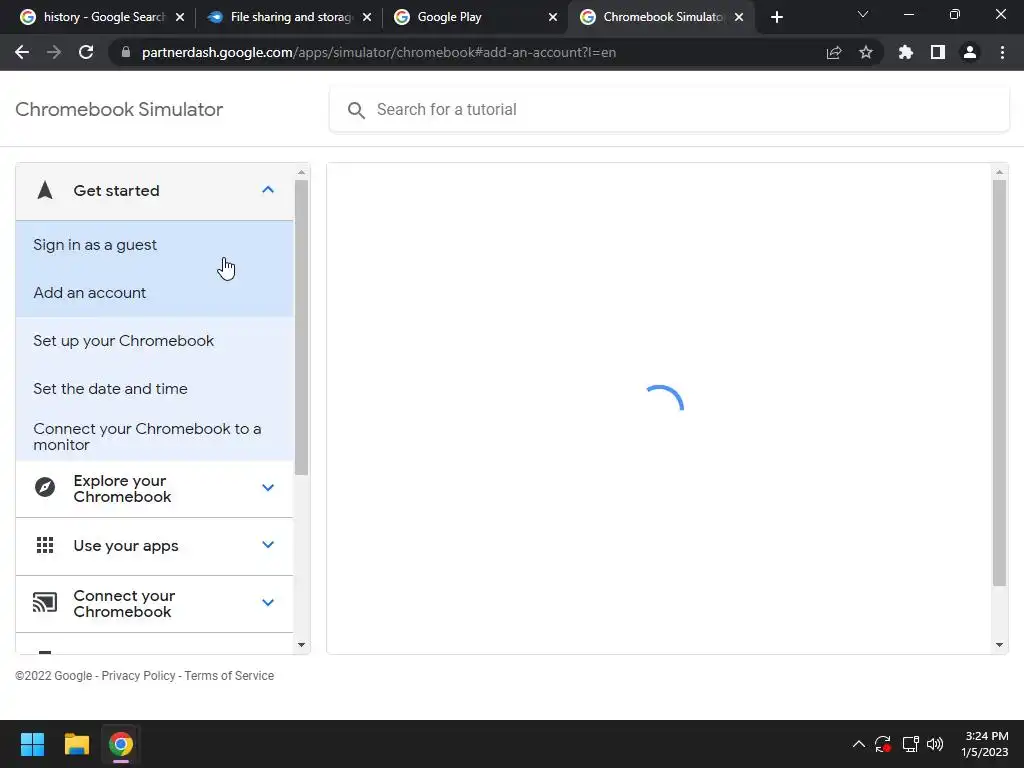The image size is (1024, 768).
Task: Close the history - Google Search tab
Action: pyautogui.click(x=180, y=17)
